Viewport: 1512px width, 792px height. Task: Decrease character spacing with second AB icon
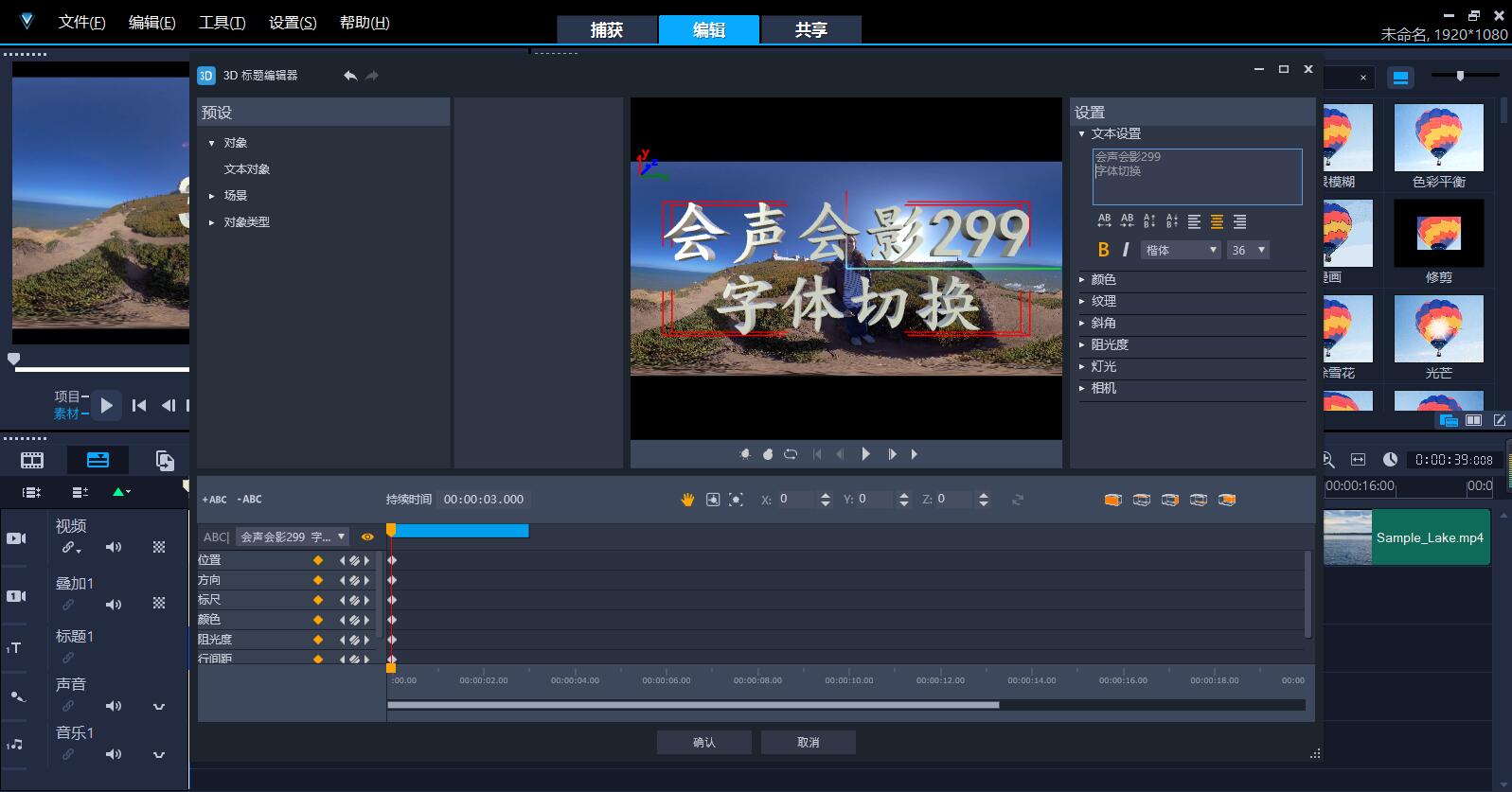pos(1127,221)
